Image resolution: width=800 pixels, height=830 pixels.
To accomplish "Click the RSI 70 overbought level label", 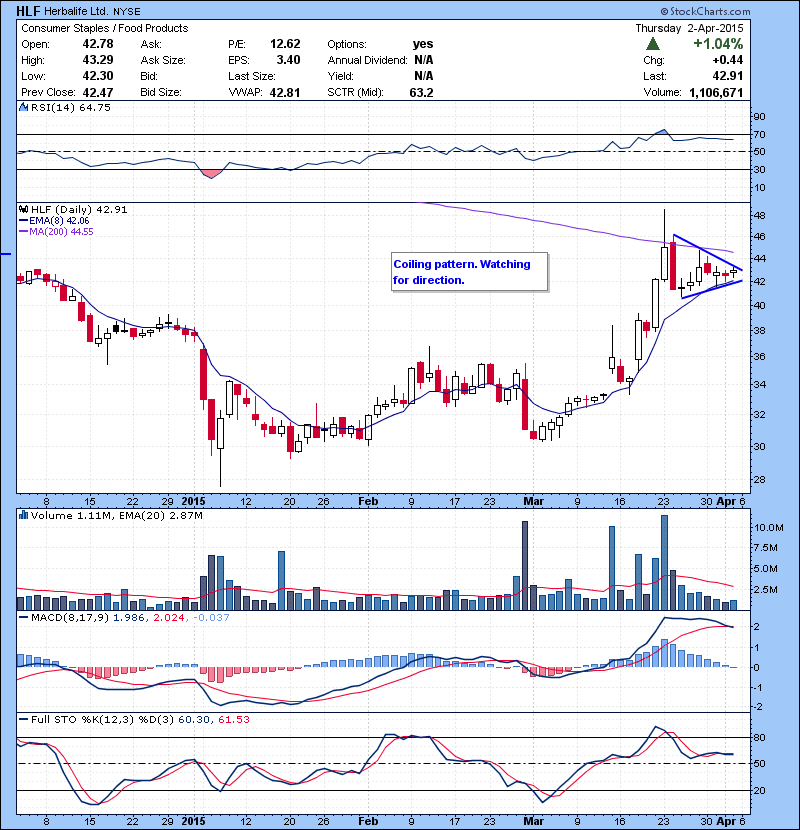I will (759, 134).
